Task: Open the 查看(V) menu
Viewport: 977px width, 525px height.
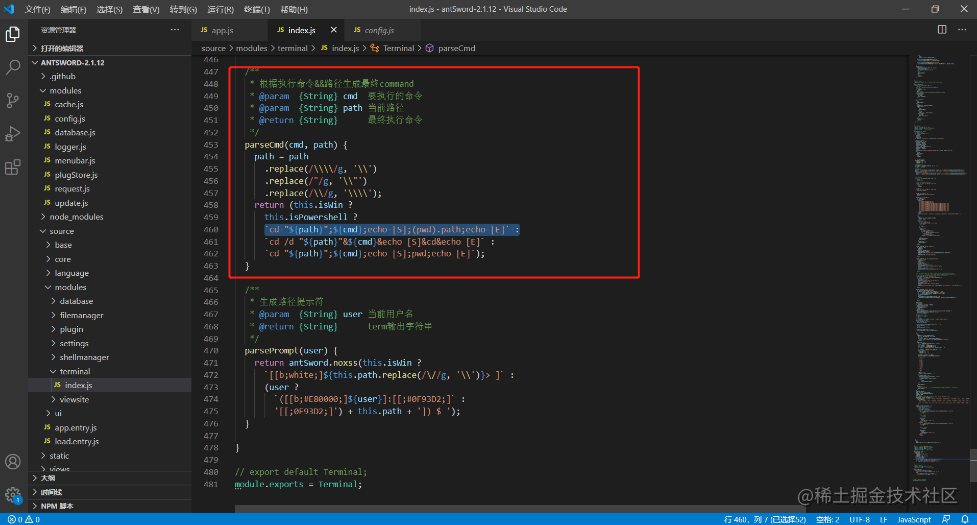Action: pos(146,9)
